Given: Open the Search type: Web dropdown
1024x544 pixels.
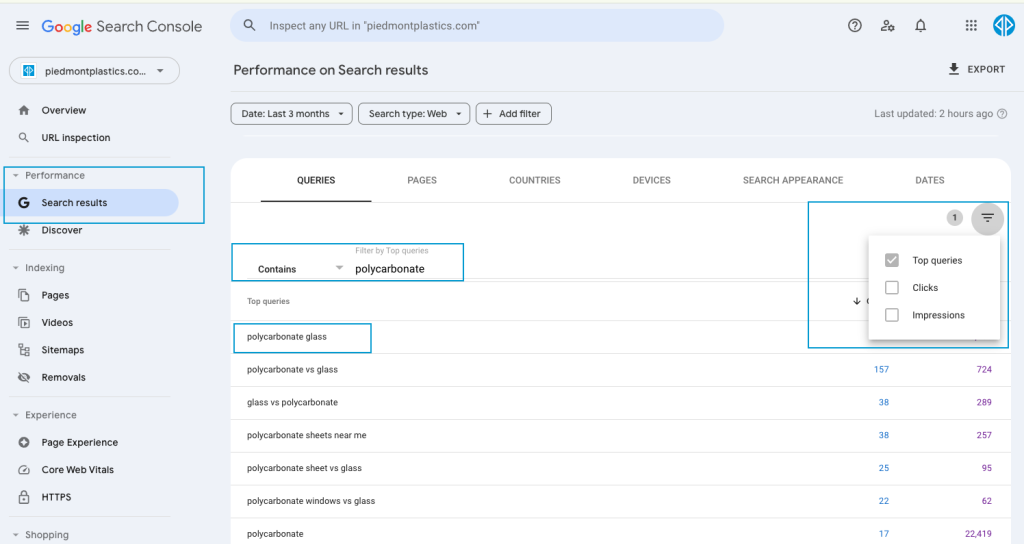Looking at the screenshot, I should (x=414, y=114).
